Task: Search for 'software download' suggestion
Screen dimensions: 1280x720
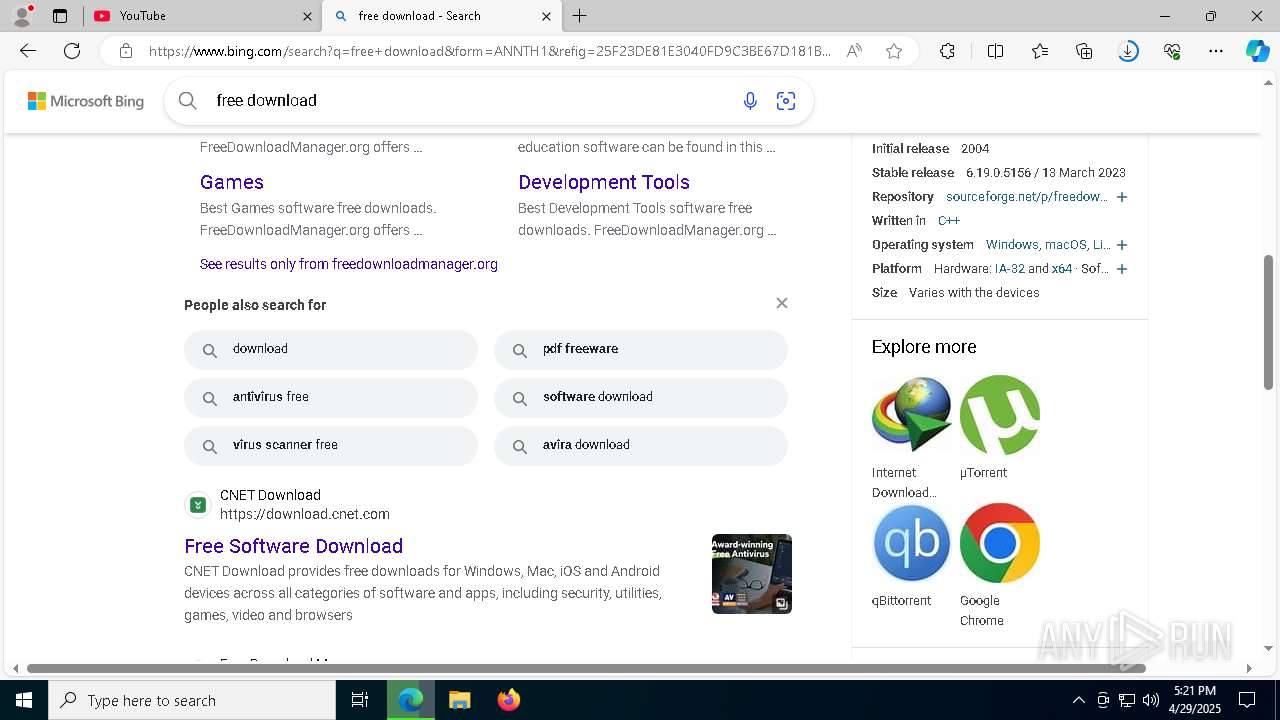Action: pos(641,398)
